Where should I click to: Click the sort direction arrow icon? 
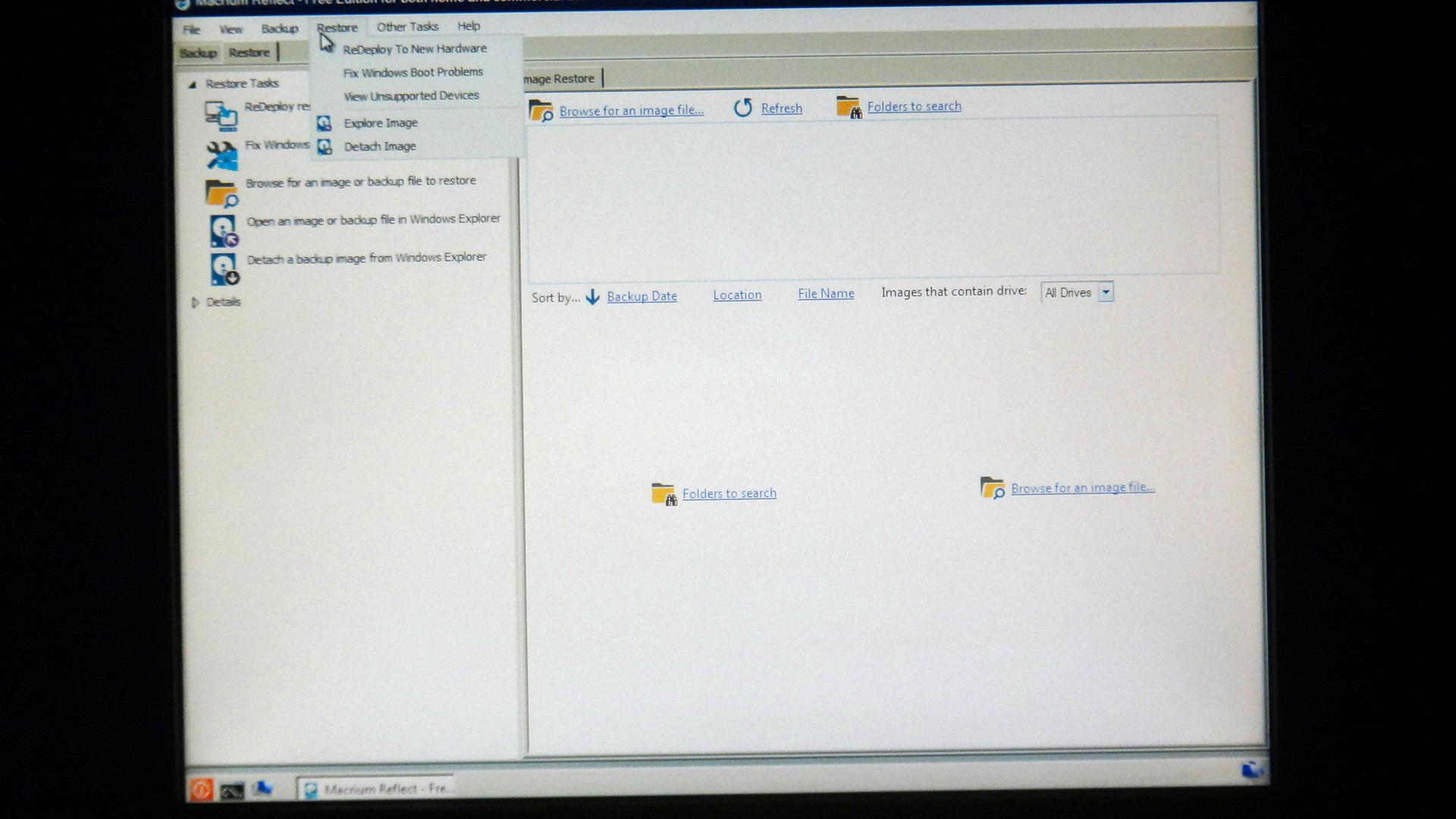point(593,297)
